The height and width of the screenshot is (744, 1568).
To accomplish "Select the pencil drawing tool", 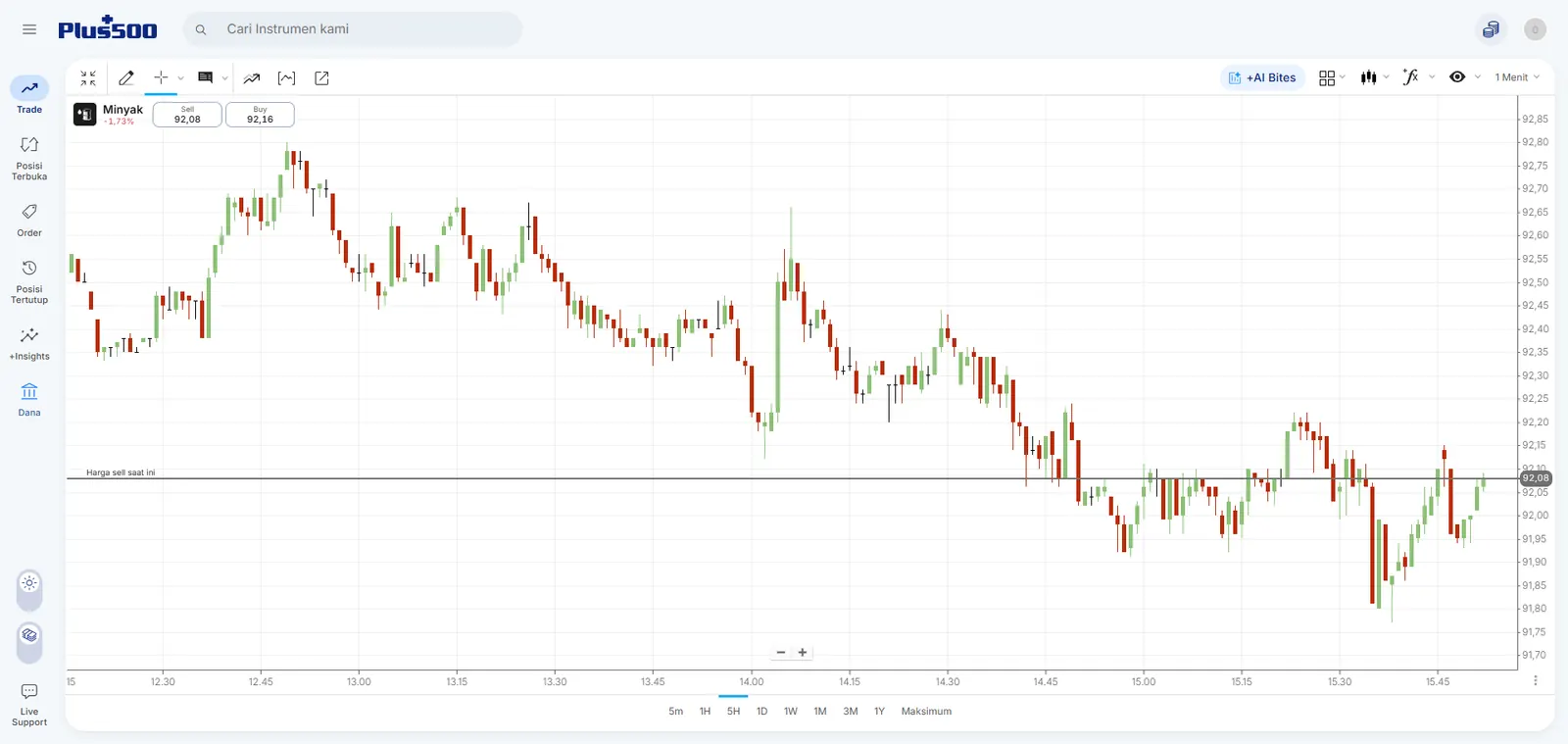I will pos(126,78).
